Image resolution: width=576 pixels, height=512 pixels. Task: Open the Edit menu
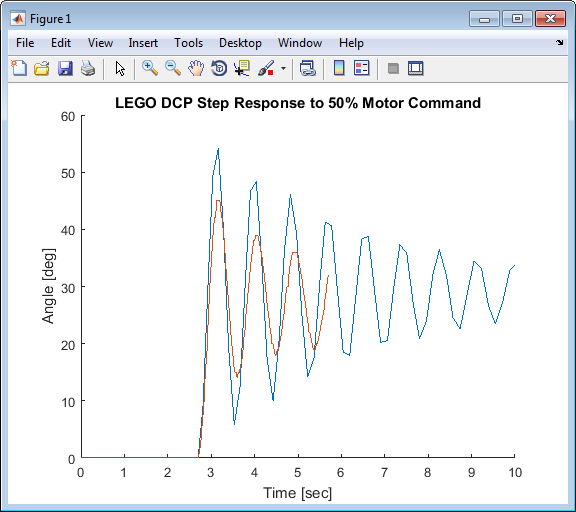(61, 43)
